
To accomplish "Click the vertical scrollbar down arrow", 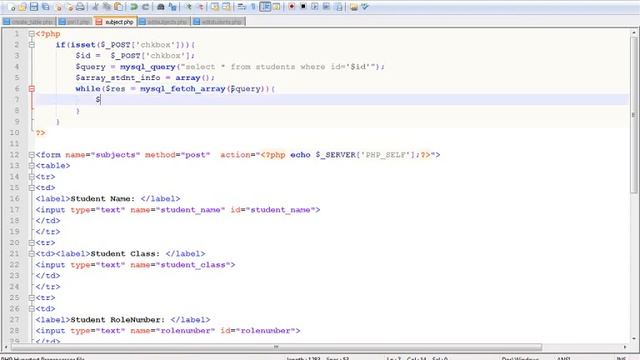I will [634, 338].
